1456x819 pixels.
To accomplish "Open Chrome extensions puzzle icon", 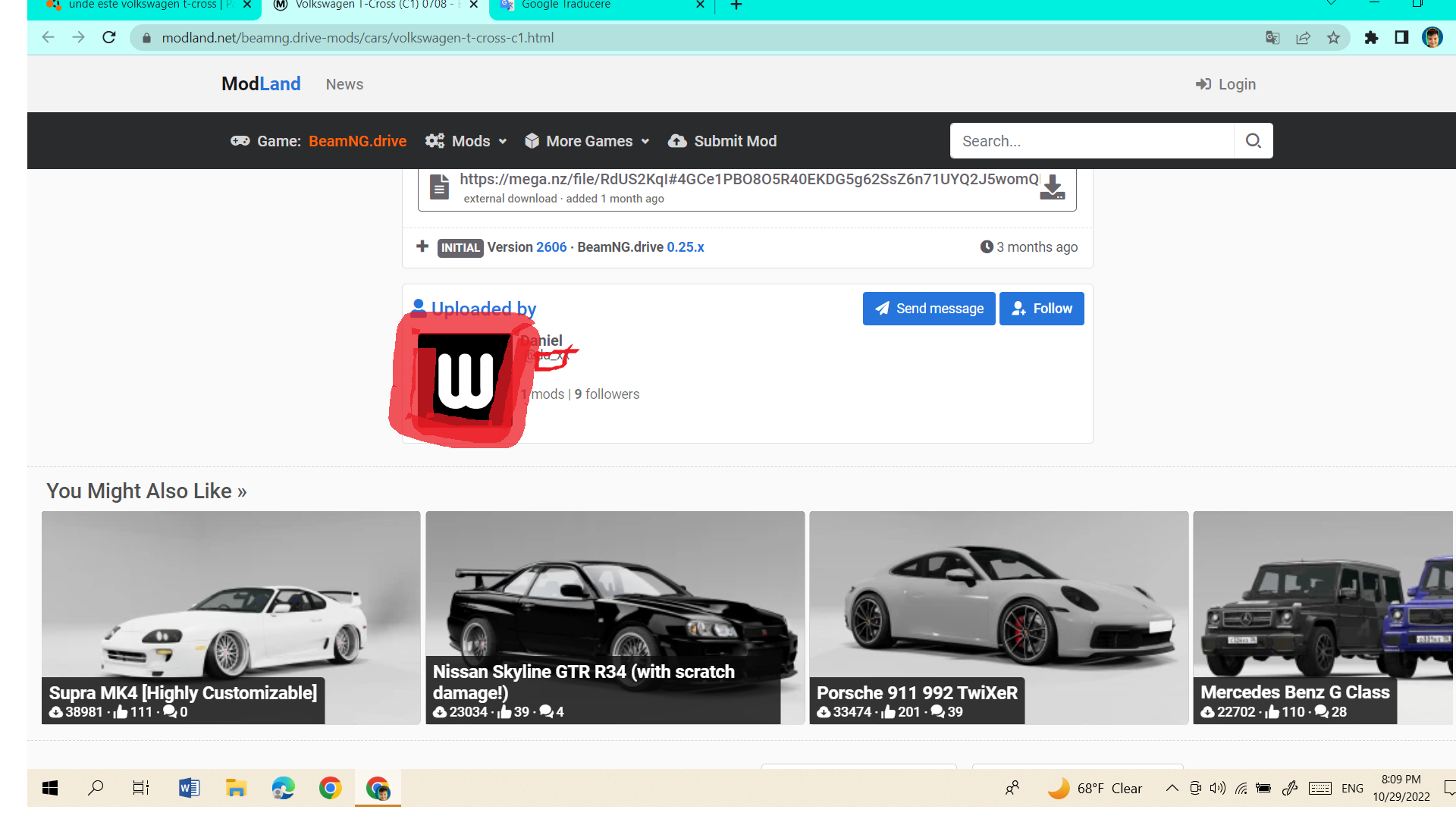I will click(1371, 38).
